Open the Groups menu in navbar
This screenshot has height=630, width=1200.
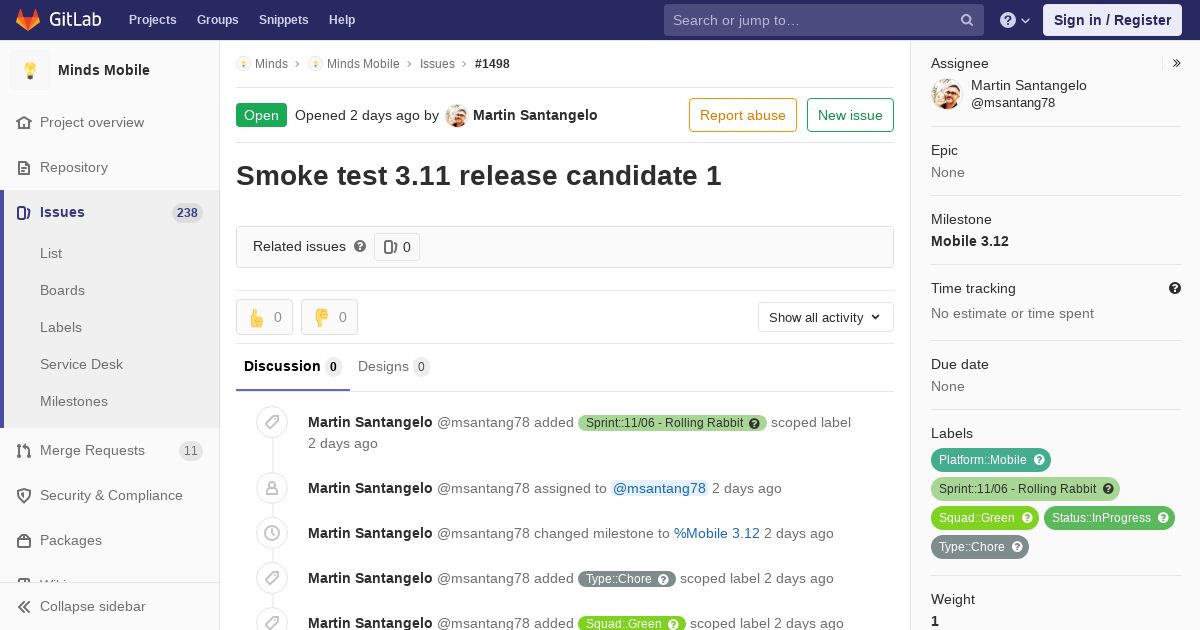pyautogui.click(x=217, y=20)
